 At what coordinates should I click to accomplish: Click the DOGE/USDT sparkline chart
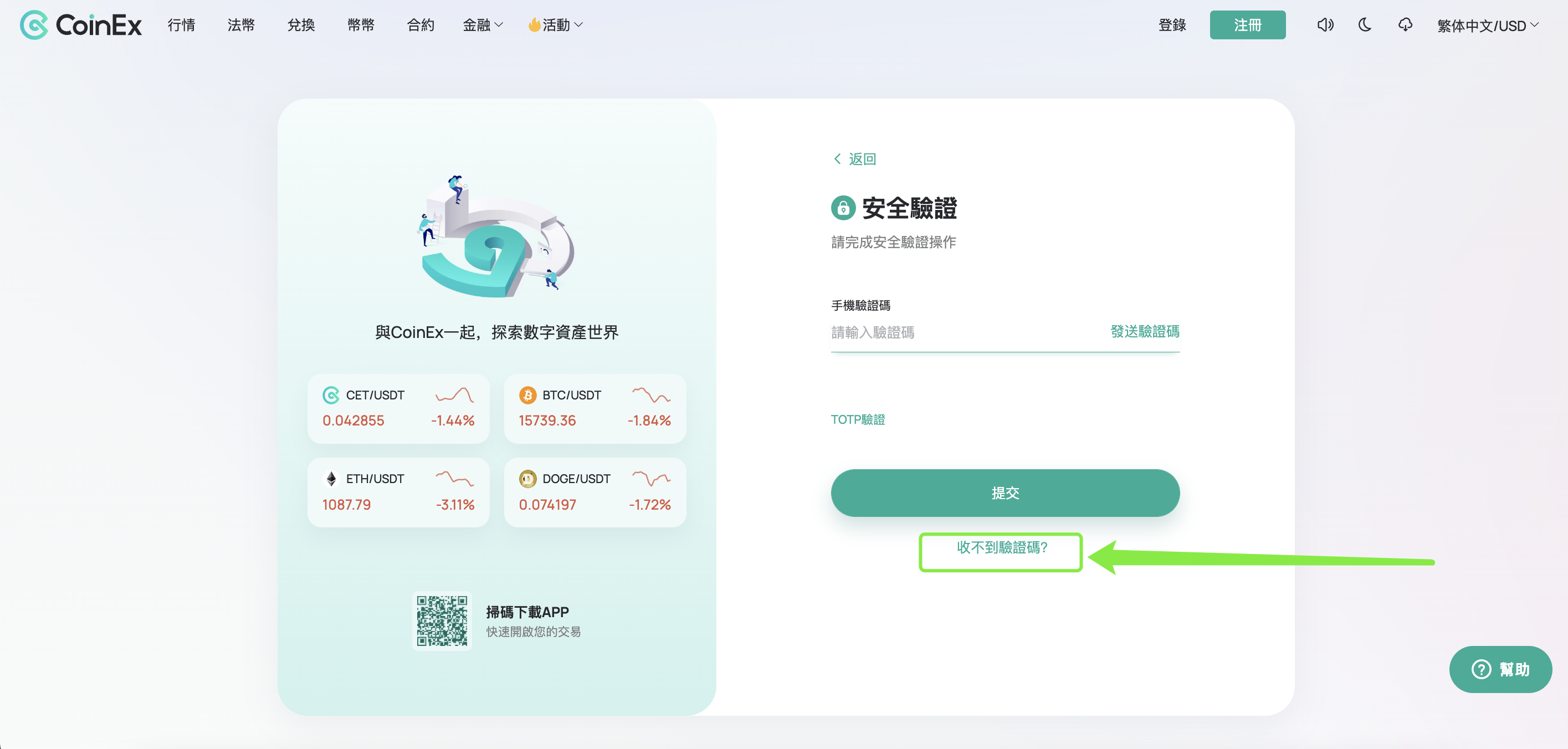[x=650, y=479]
